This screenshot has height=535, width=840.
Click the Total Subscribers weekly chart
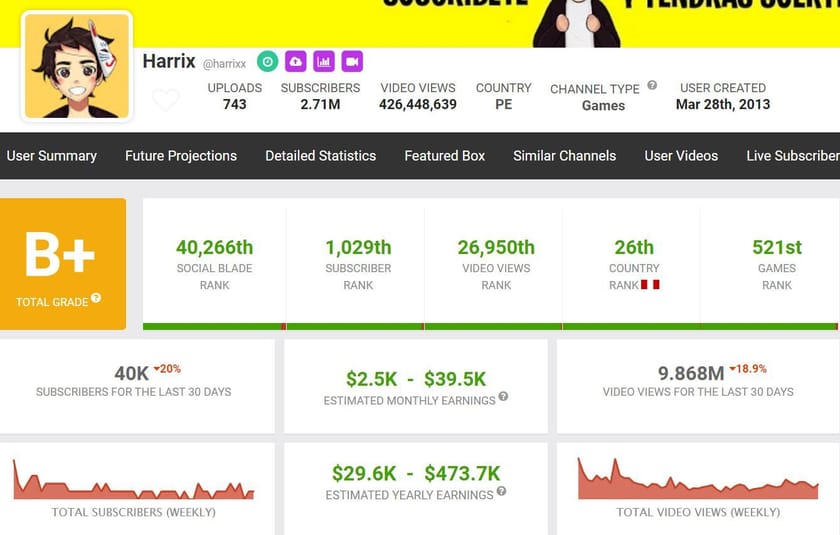pos(133,480)
